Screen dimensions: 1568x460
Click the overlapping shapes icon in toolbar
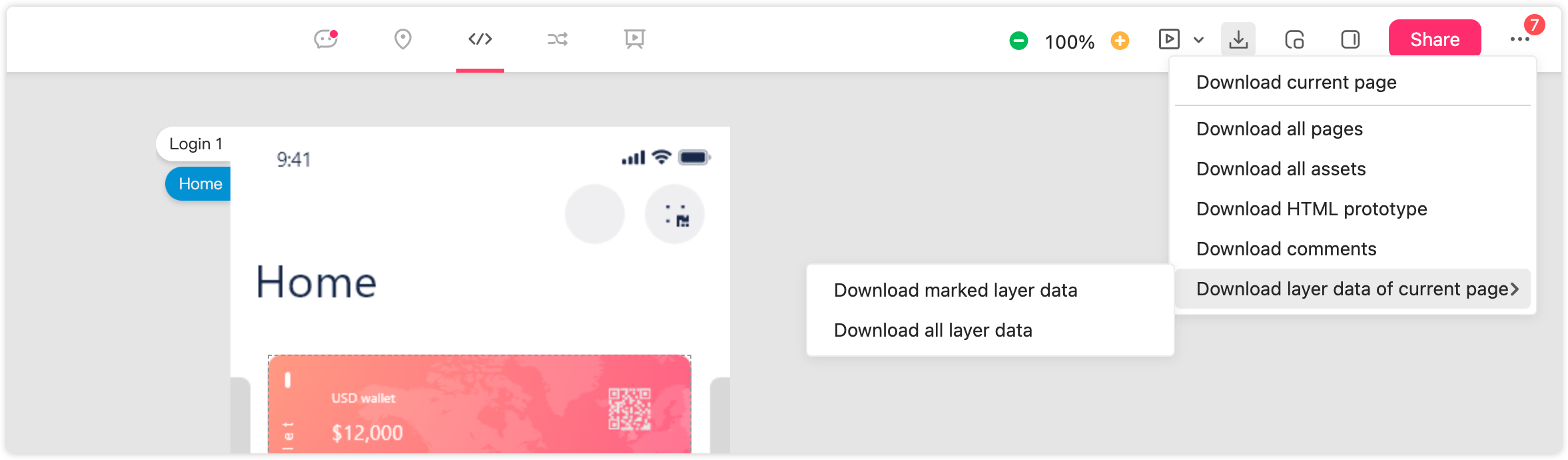point(1294,40)
